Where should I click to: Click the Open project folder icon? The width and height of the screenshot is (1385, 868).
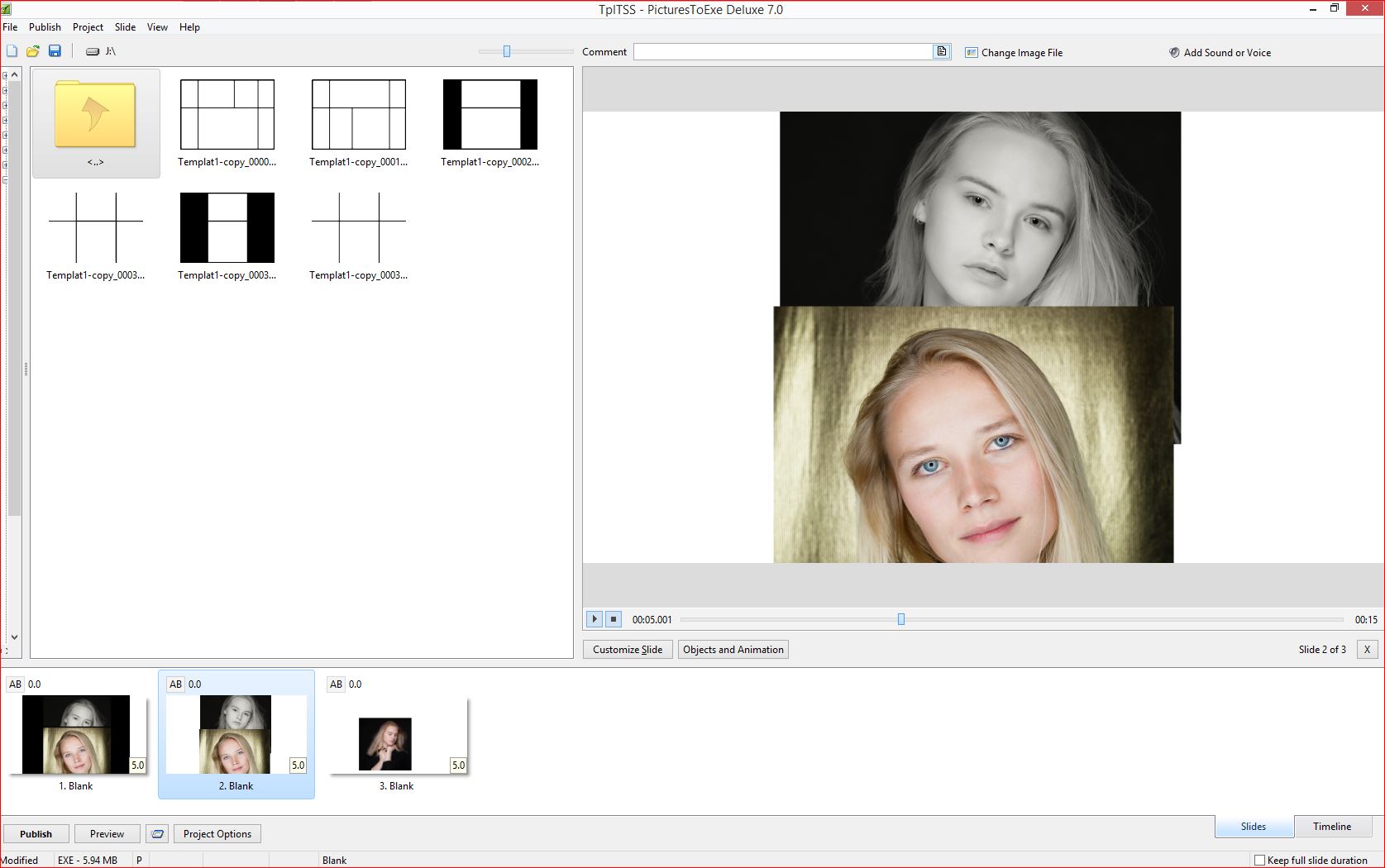(x=33, y=51)
